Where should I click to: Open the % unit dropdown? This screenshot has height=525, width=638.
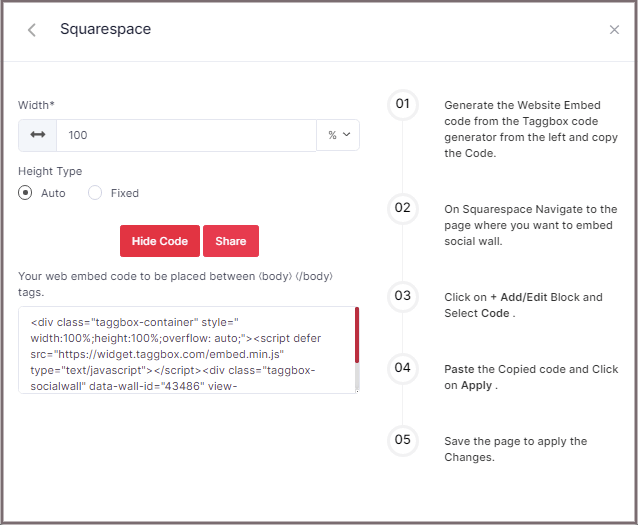[x=338, y=135]
